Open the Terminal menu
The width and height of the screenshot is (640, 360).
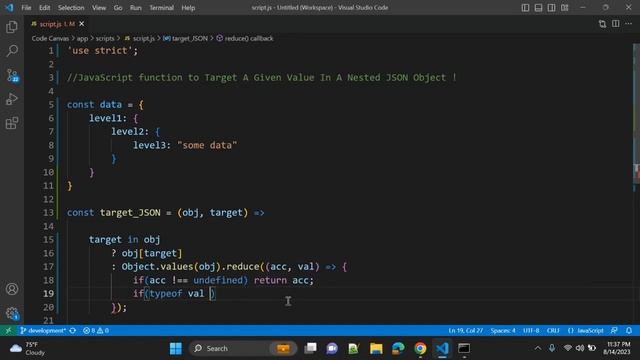[x=161, y=8]
